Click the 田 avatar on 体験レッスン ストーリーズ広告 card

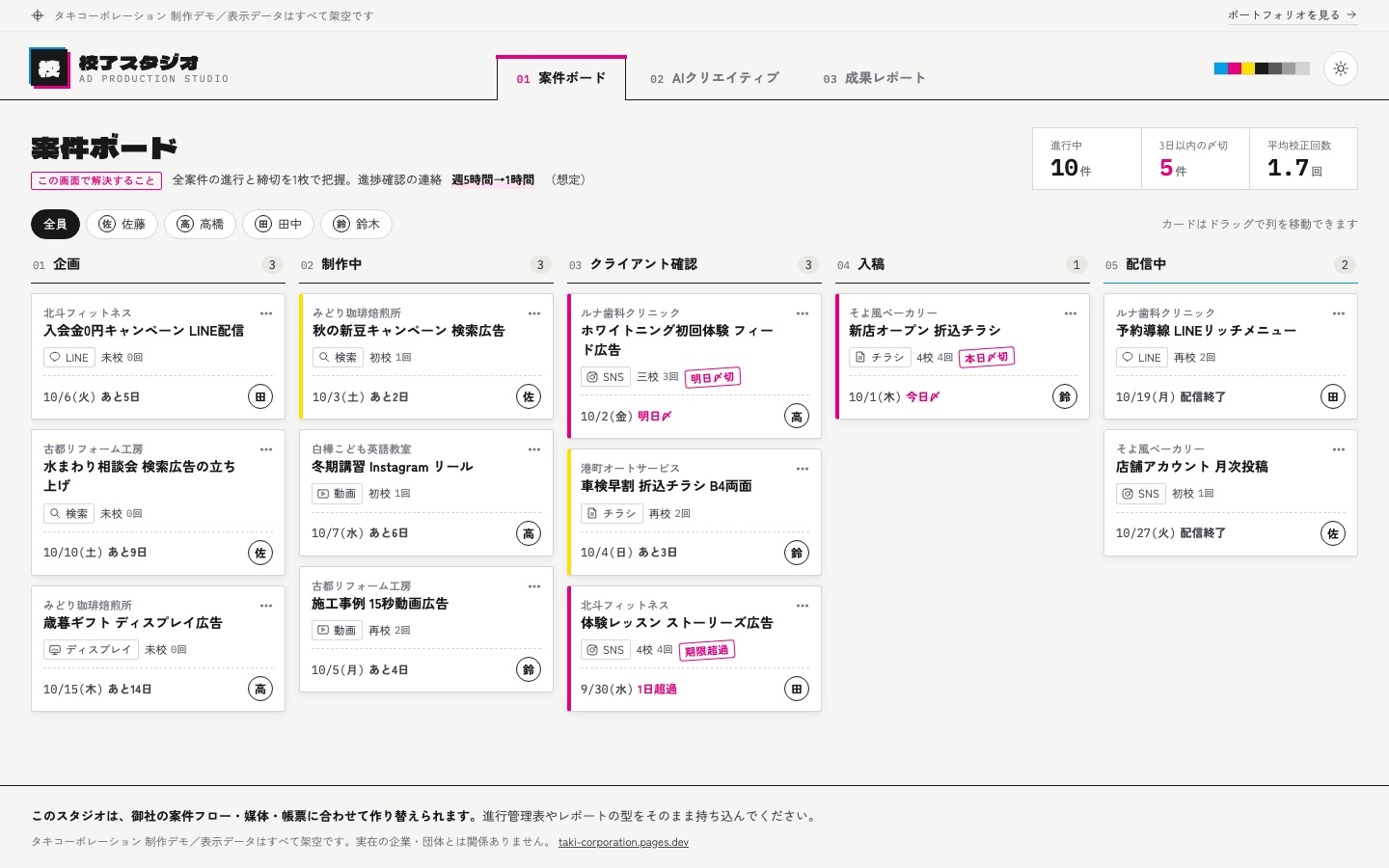click(797, 689)
